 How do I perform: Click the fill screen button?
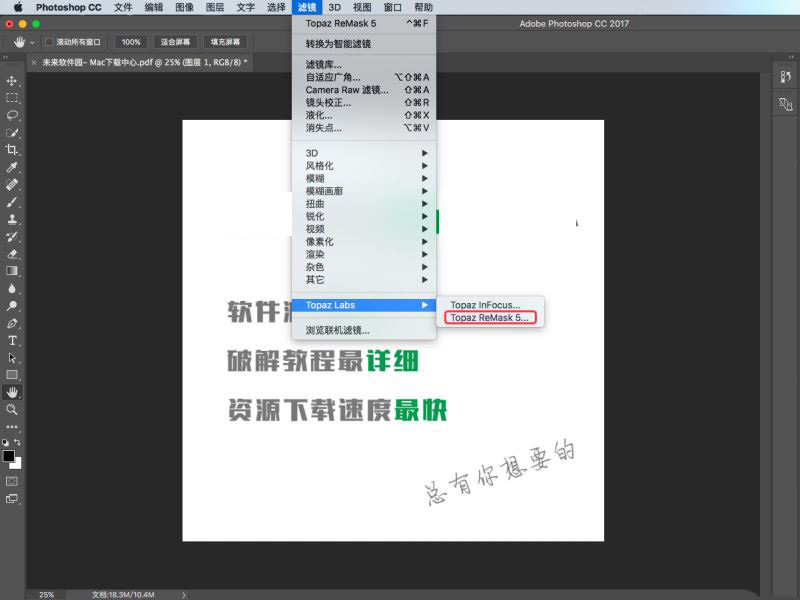click(x=225, y=42)
